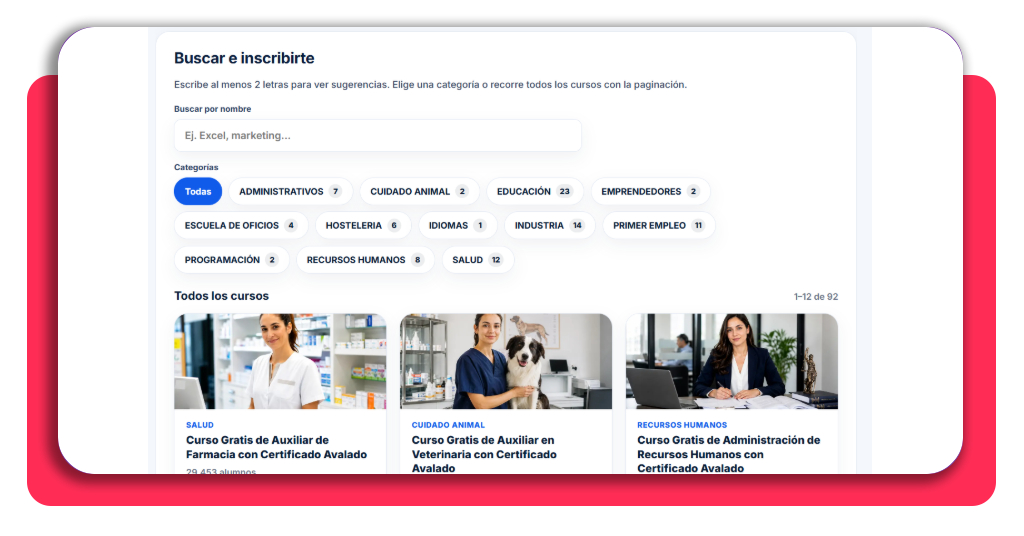Click the 'Buscar por nombre' search field
This screenshot has height=536, width=1024.
(x=377, y=135)
